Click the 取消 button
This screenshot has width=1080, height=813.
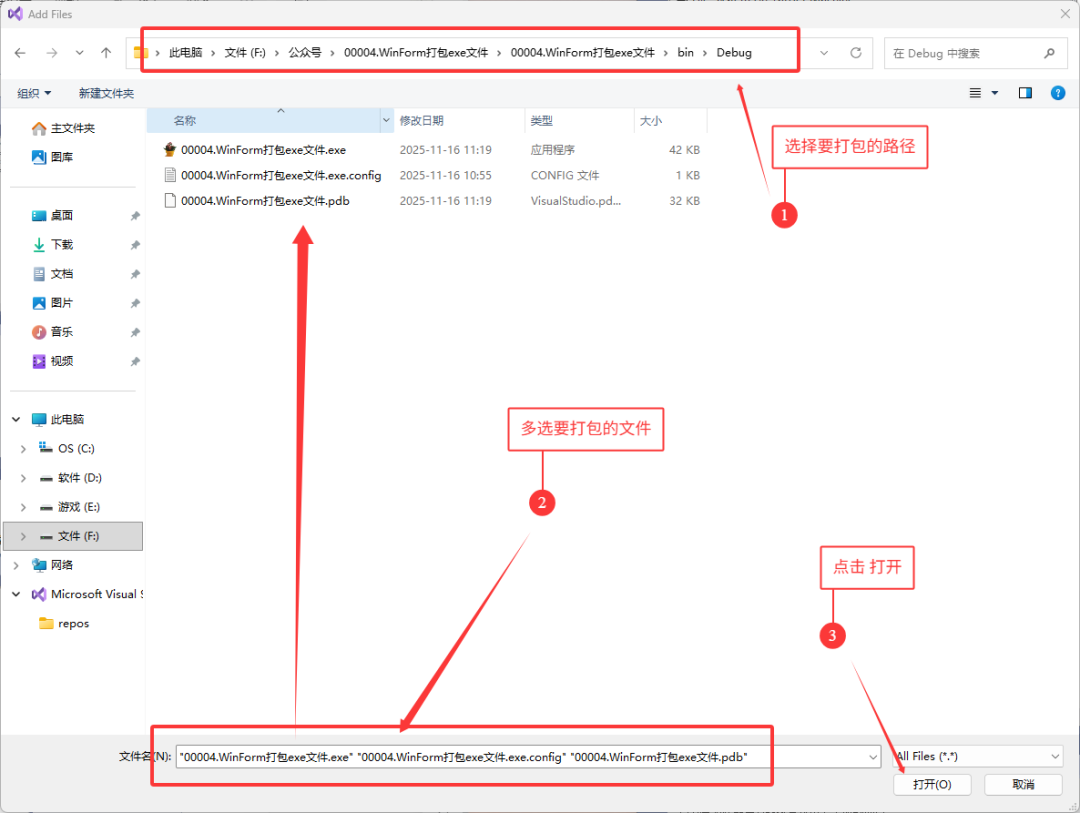tap(1023, 784)
